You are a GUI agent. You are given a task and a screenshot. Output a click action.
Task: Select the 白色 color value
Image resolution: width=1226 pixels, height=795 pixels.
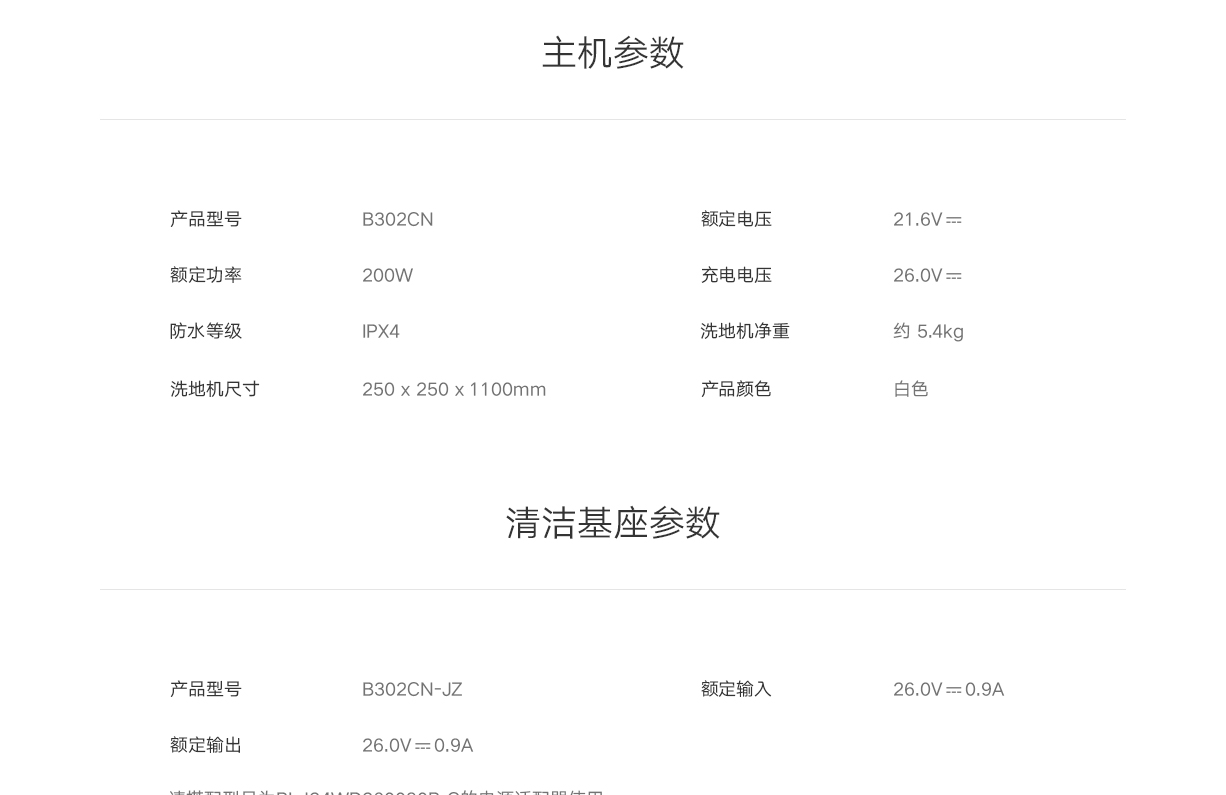910,390
